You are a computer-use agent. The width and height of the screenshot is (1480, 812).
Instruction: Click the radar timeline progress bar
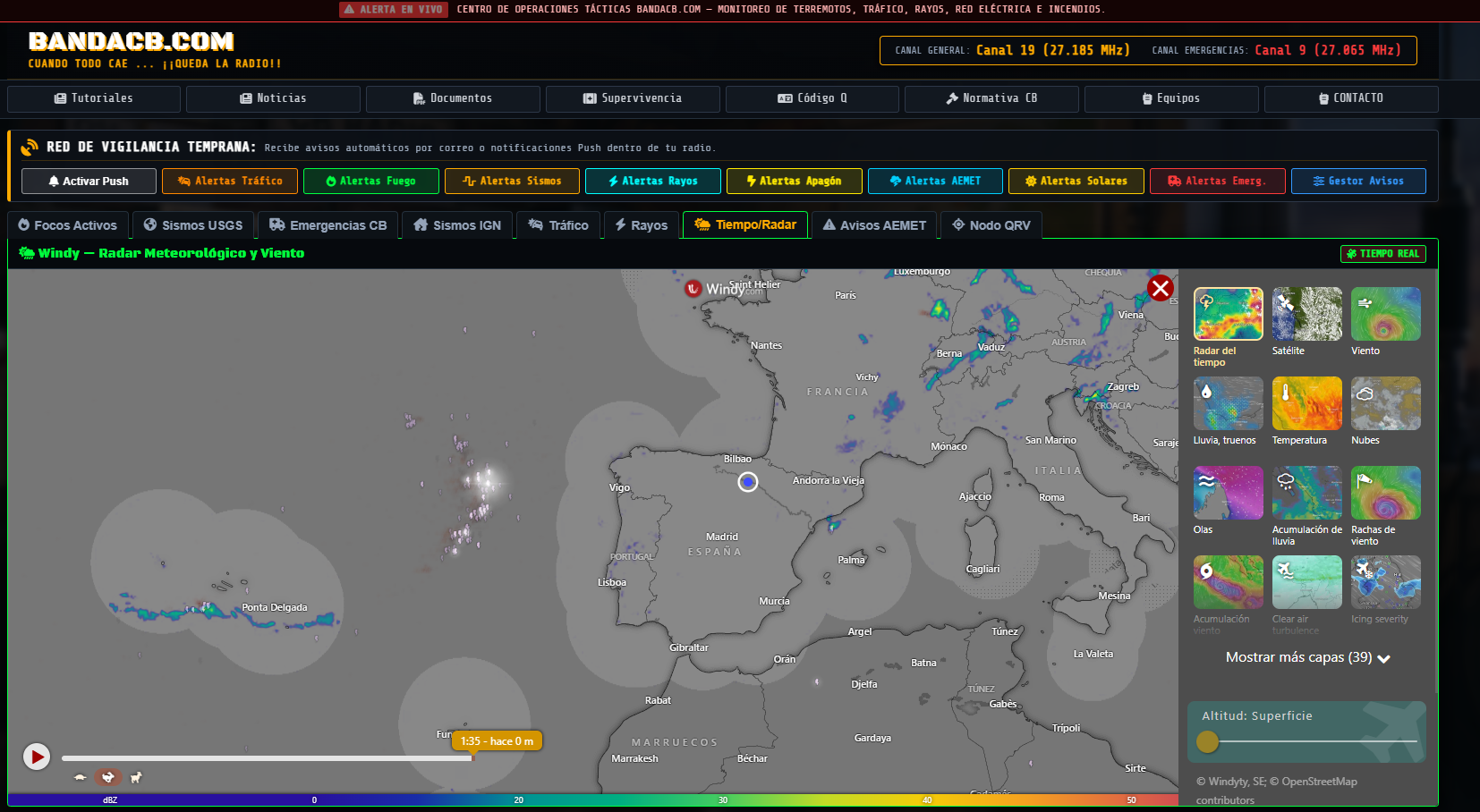pyautogui.click(x=267, y=758)
